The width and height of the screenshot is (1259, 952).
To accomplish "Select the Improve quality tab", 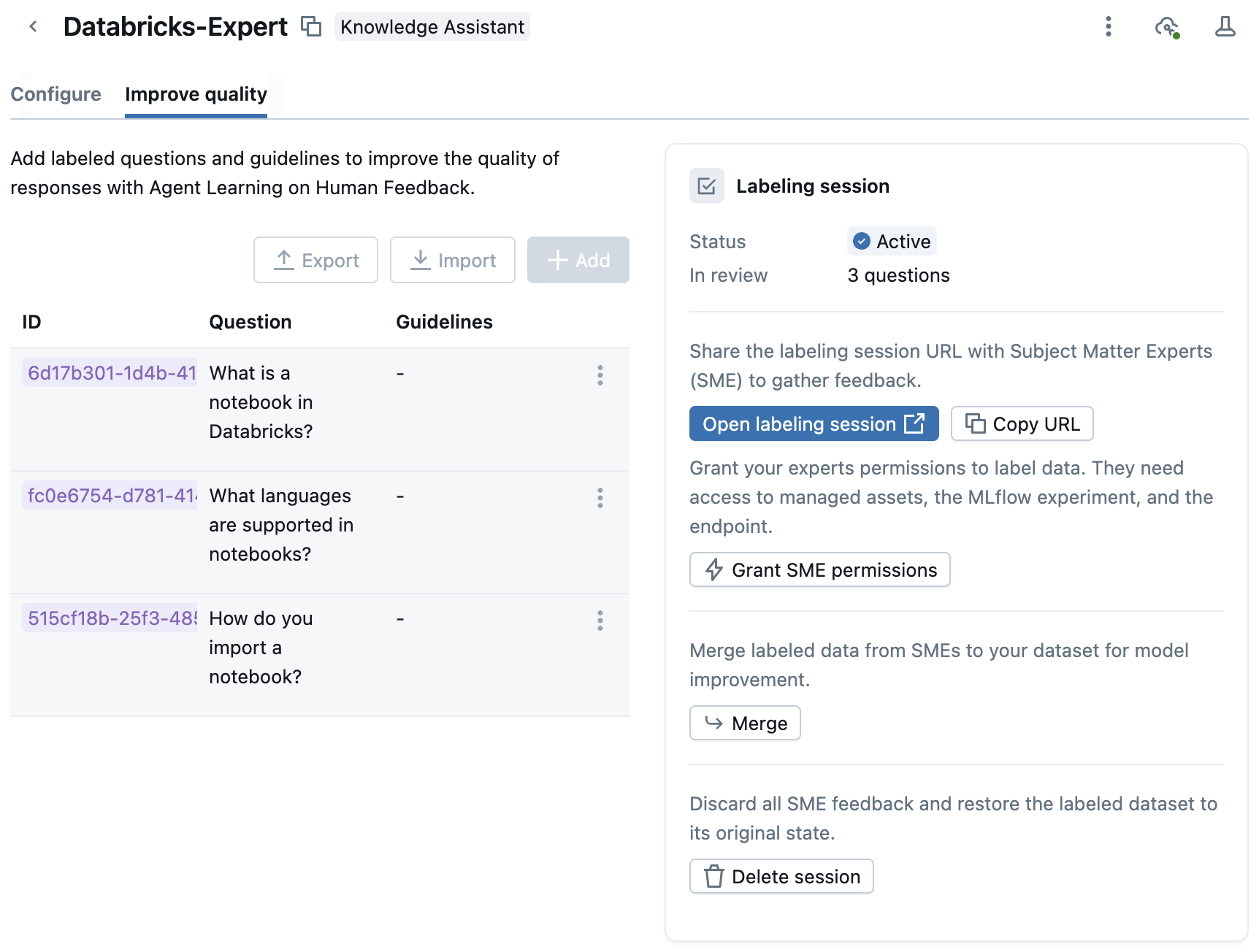I will (196, 94).
